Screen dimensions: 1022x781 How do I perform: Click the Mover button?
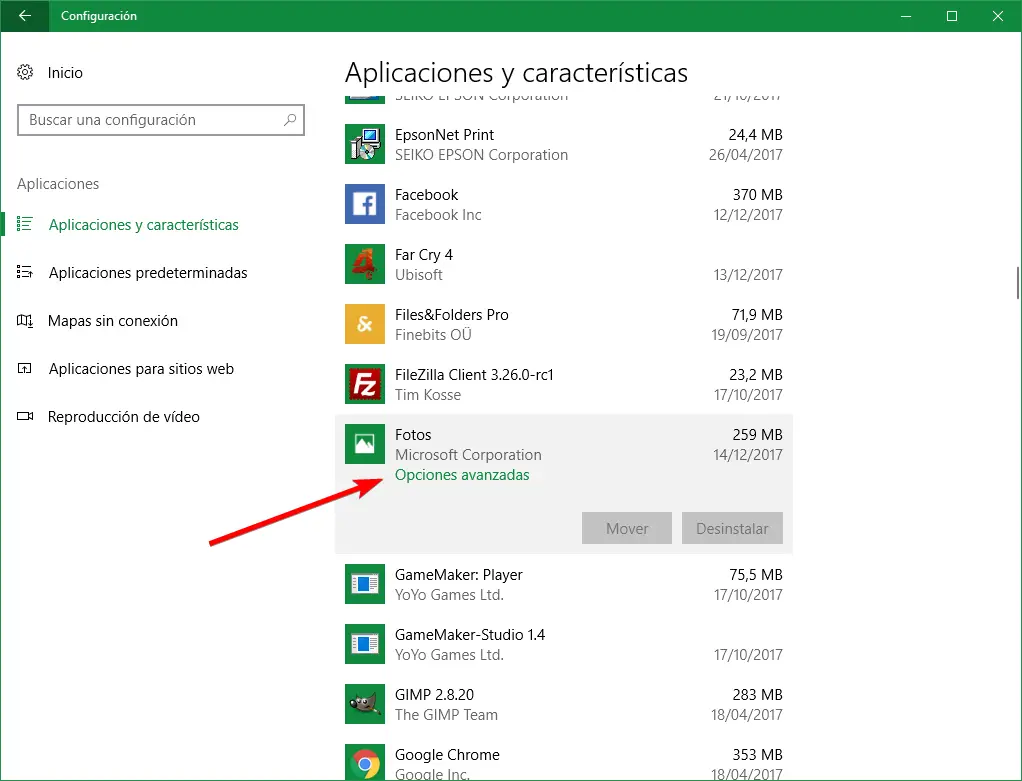pyautogui.click(x=627, y=528)
